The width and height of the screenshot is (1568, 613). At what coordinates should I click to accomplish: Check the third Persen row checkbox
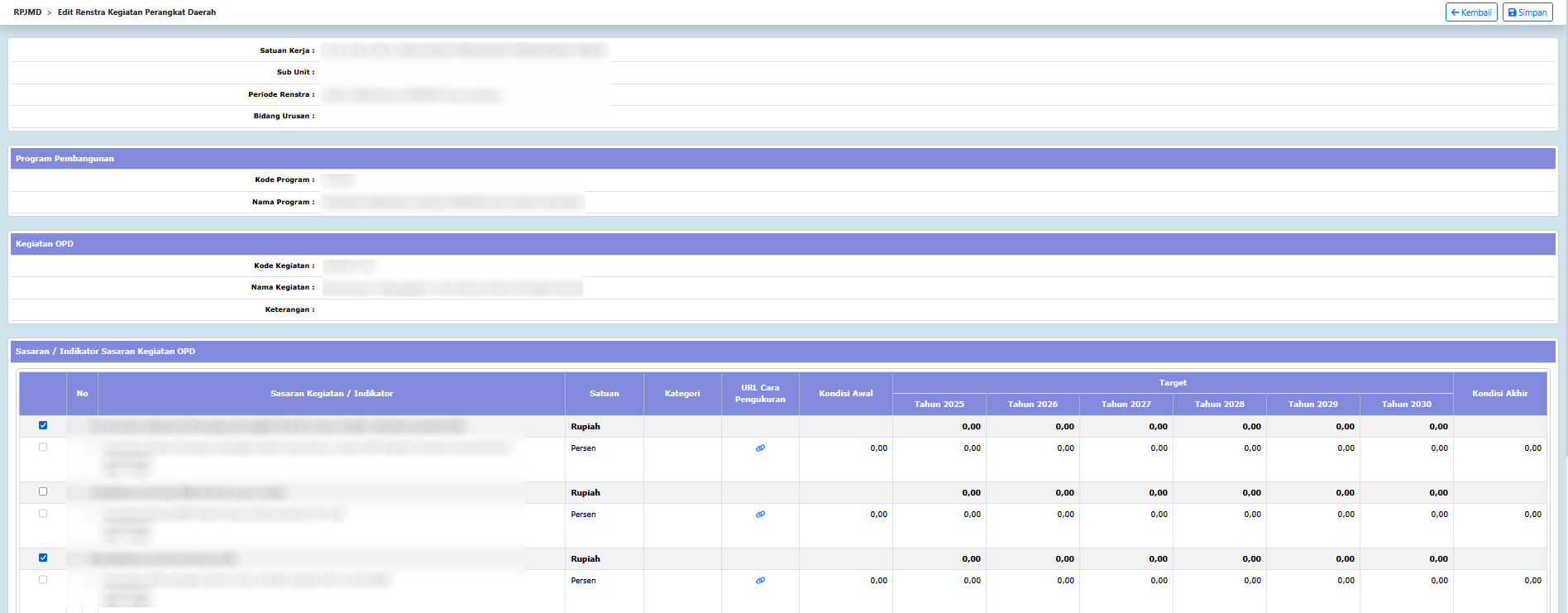click(43, 580)
